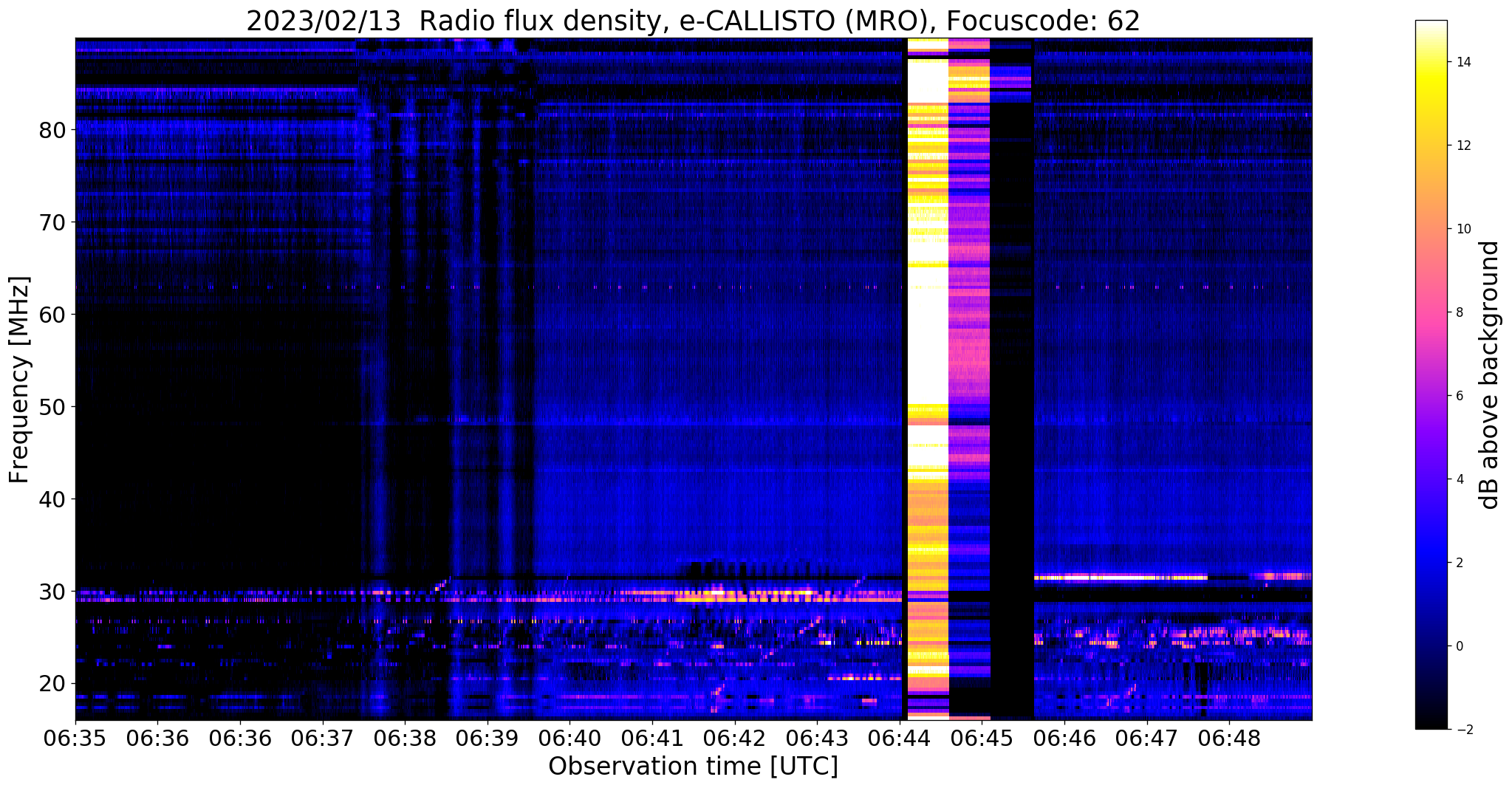Click the 06:38 time tick label
The width and height of the screenshot is (1512, 788).
tap(405, 738)
